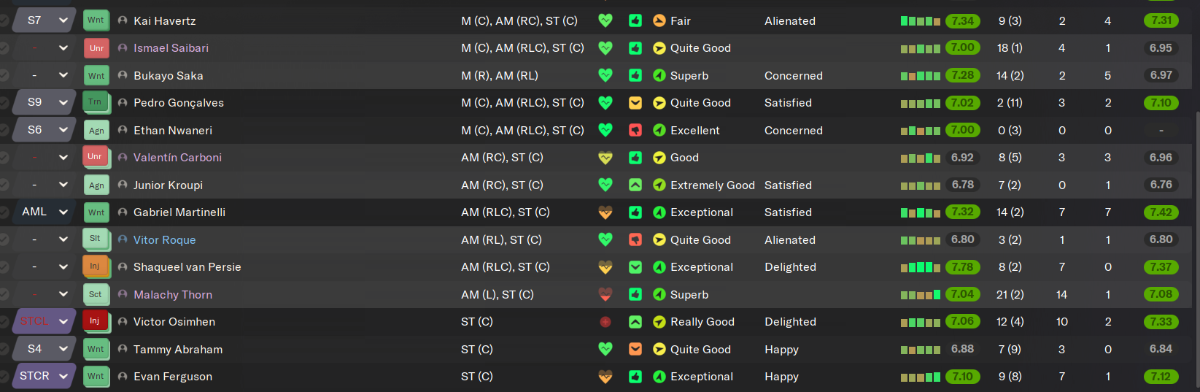The height and width of the screenshot is (392, 1200).
Task: Click the Inj status icon for Victor Osimhen
Action: tap(96, 322)
